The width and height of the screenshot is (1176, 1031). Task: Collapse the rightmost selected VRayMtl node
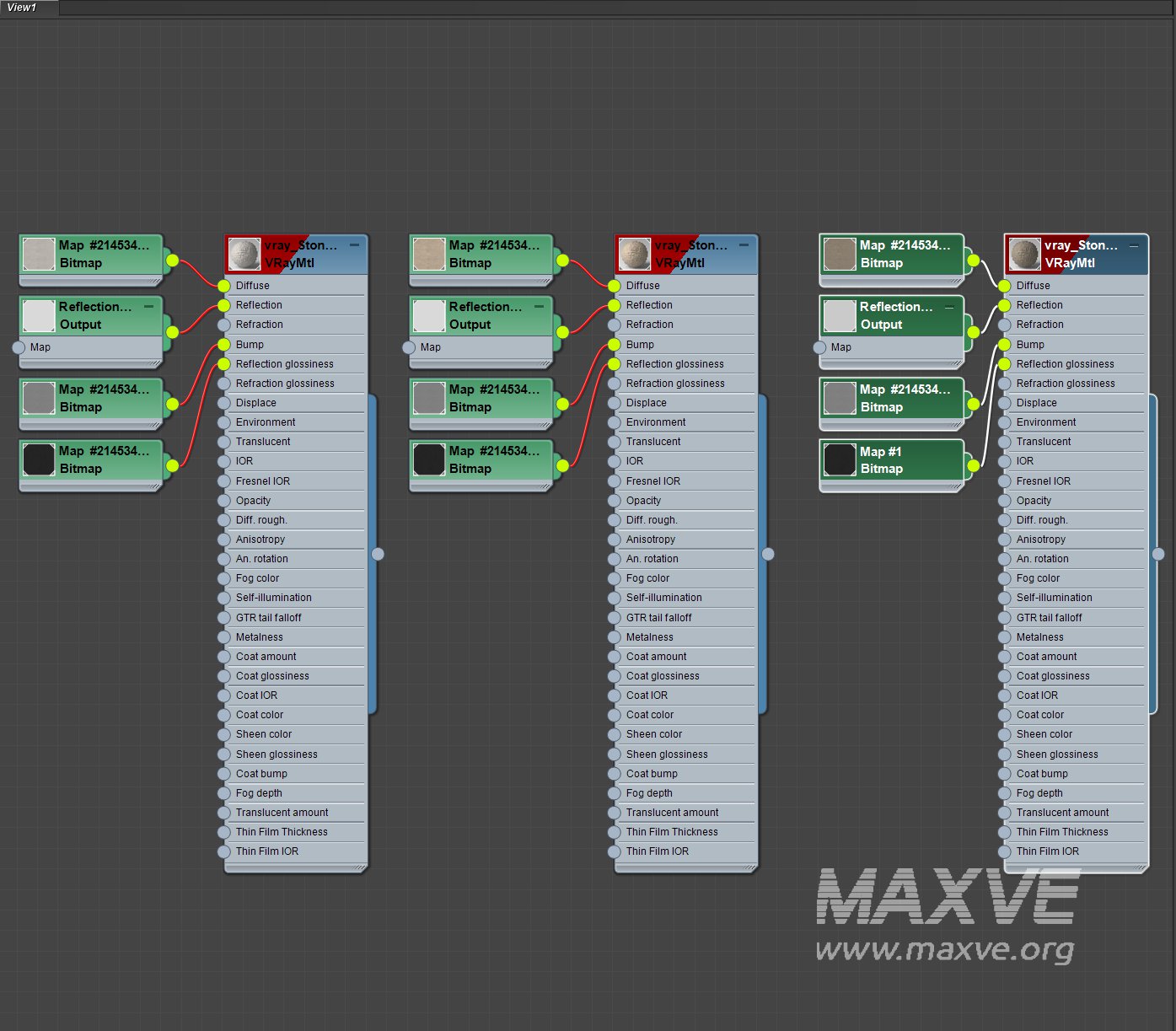click(1134, 245)
